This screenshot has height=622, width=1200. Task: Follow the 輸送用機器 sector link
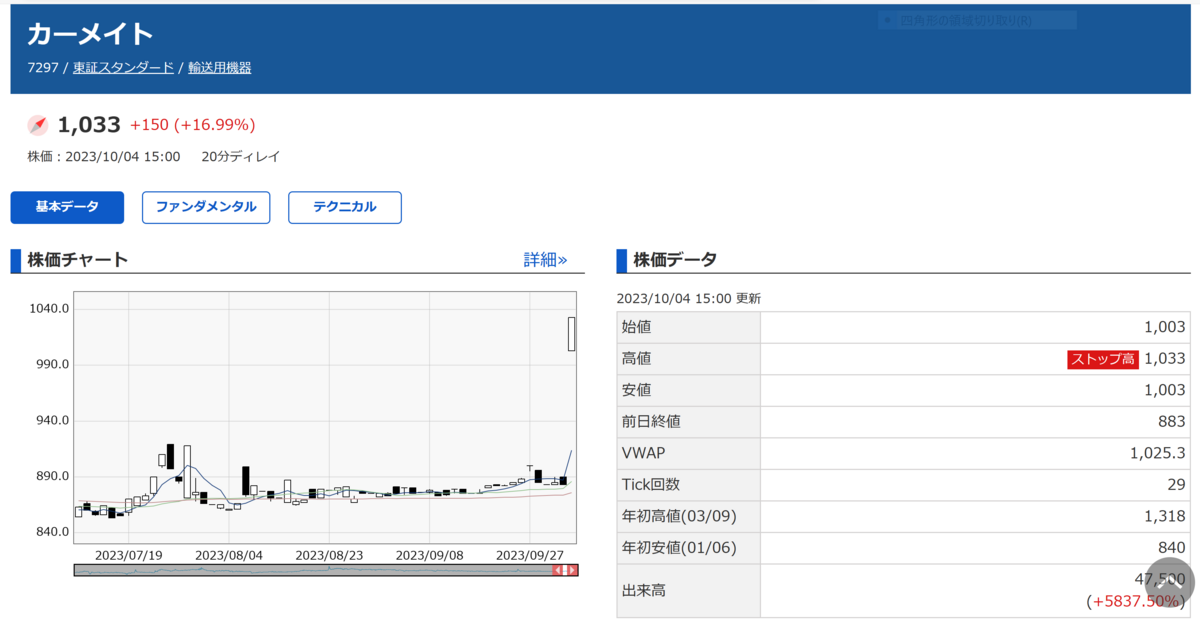tap(220, 68)
